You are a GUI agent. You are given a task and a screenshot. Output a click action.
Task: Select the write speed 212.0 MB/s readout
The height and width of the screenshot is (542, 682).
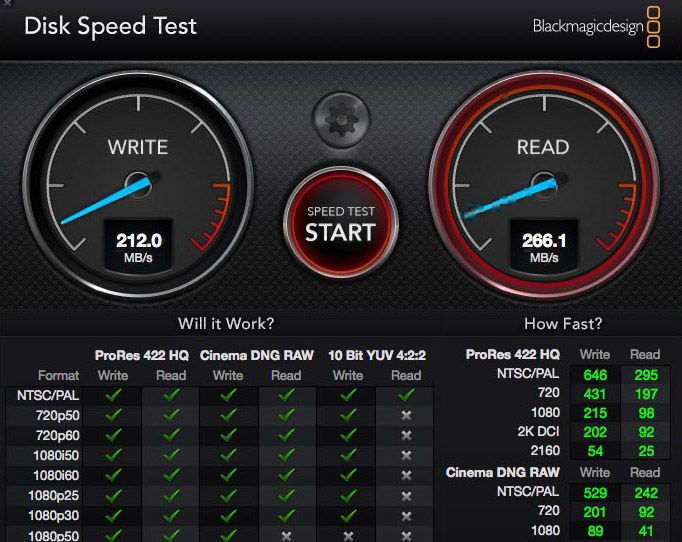(138, 247)
